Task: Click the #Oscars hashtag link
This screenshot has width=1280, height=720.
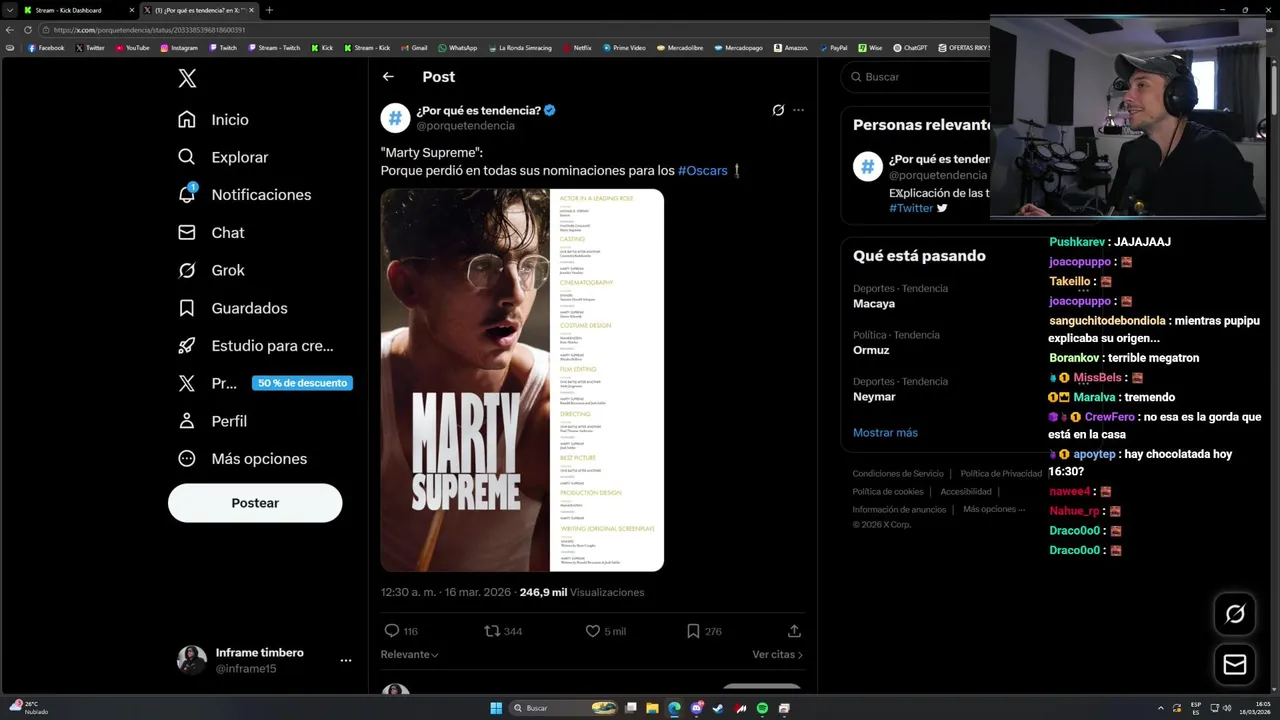Action: coord(703,171)
